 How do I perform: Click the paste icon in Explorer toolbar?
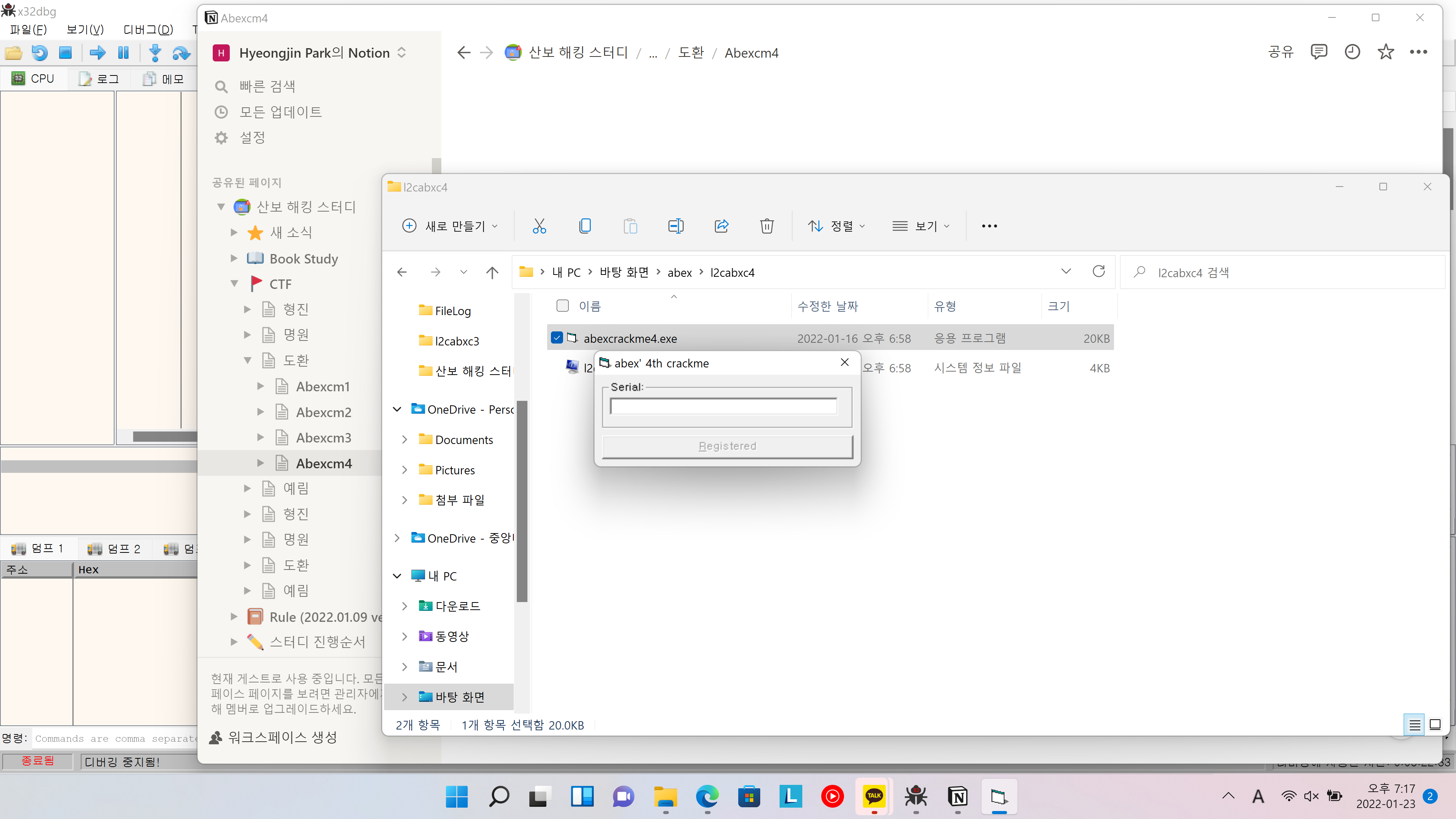[630, 226]
